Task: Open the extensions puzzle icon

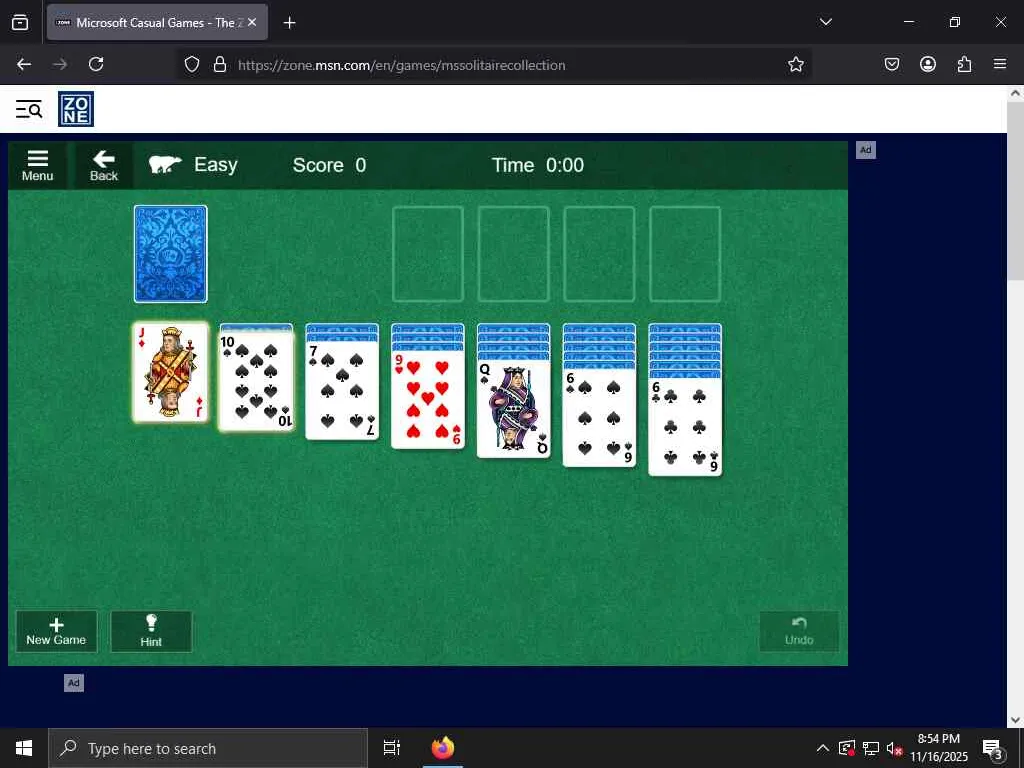Action: click(x=964, y=64)
